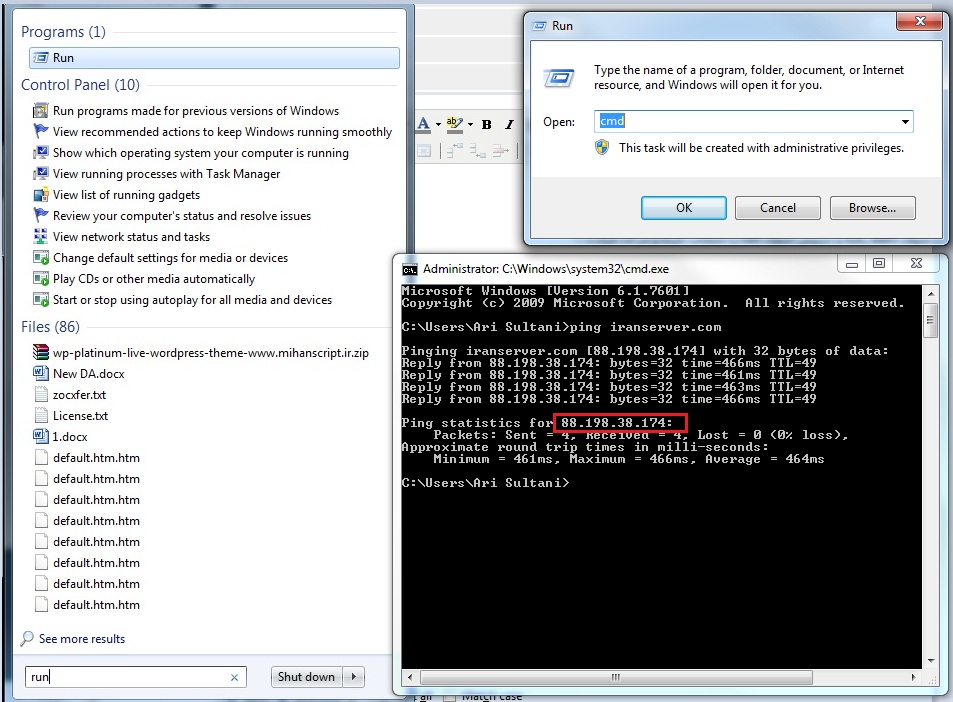
Task: Click the cmd horizontal scrollbar left arrow
Action: click(x=410, y=677)
